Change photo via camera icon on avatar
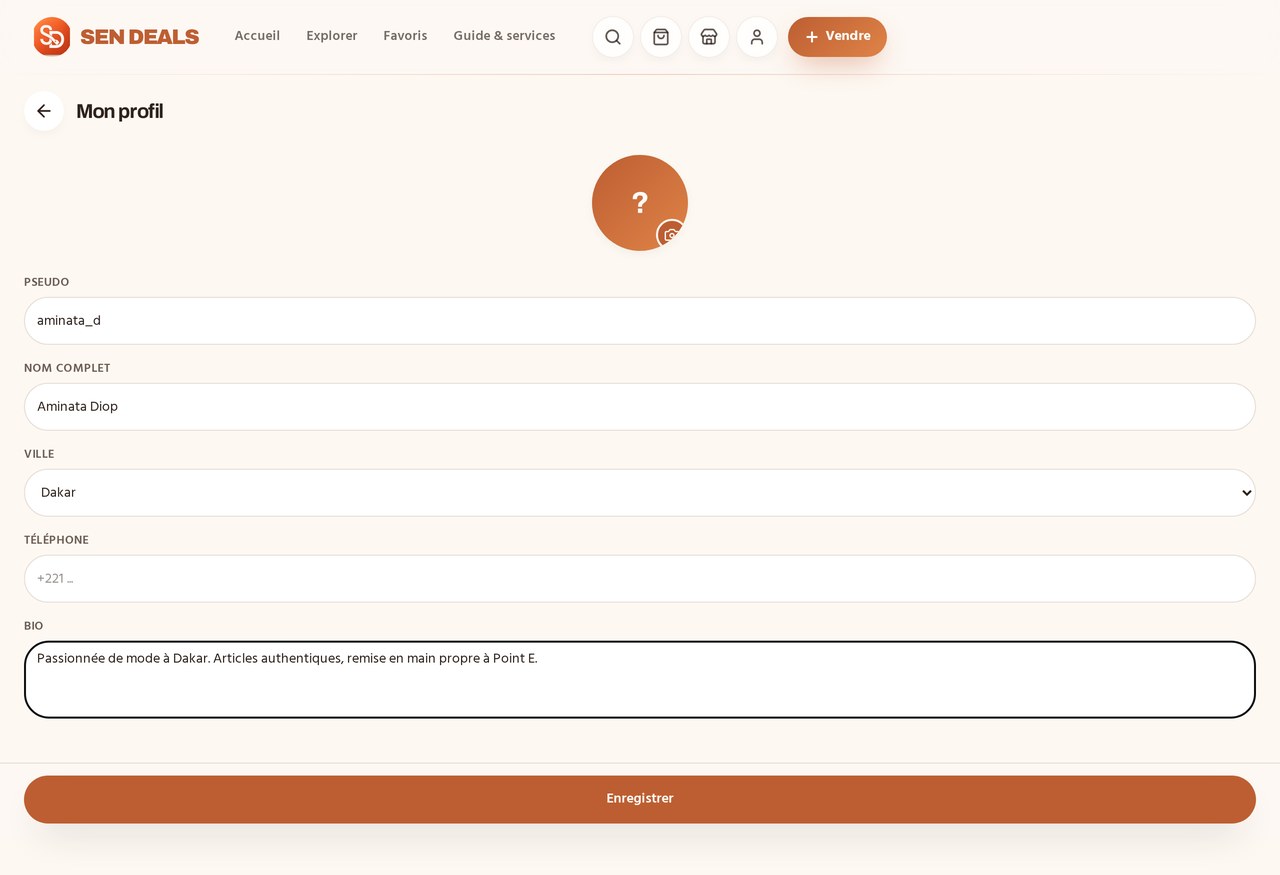Image resolution: width=1280 pixels, height=875 pixels. point(672,235)
